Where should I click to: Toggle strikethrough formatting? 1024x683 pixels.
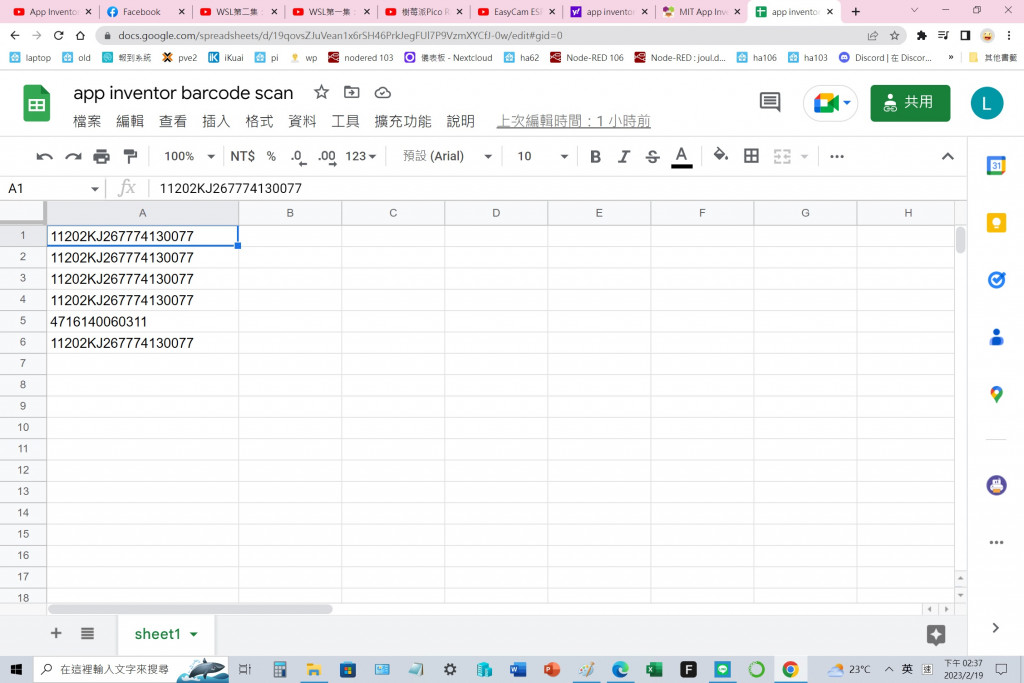[x=652, y=157]
